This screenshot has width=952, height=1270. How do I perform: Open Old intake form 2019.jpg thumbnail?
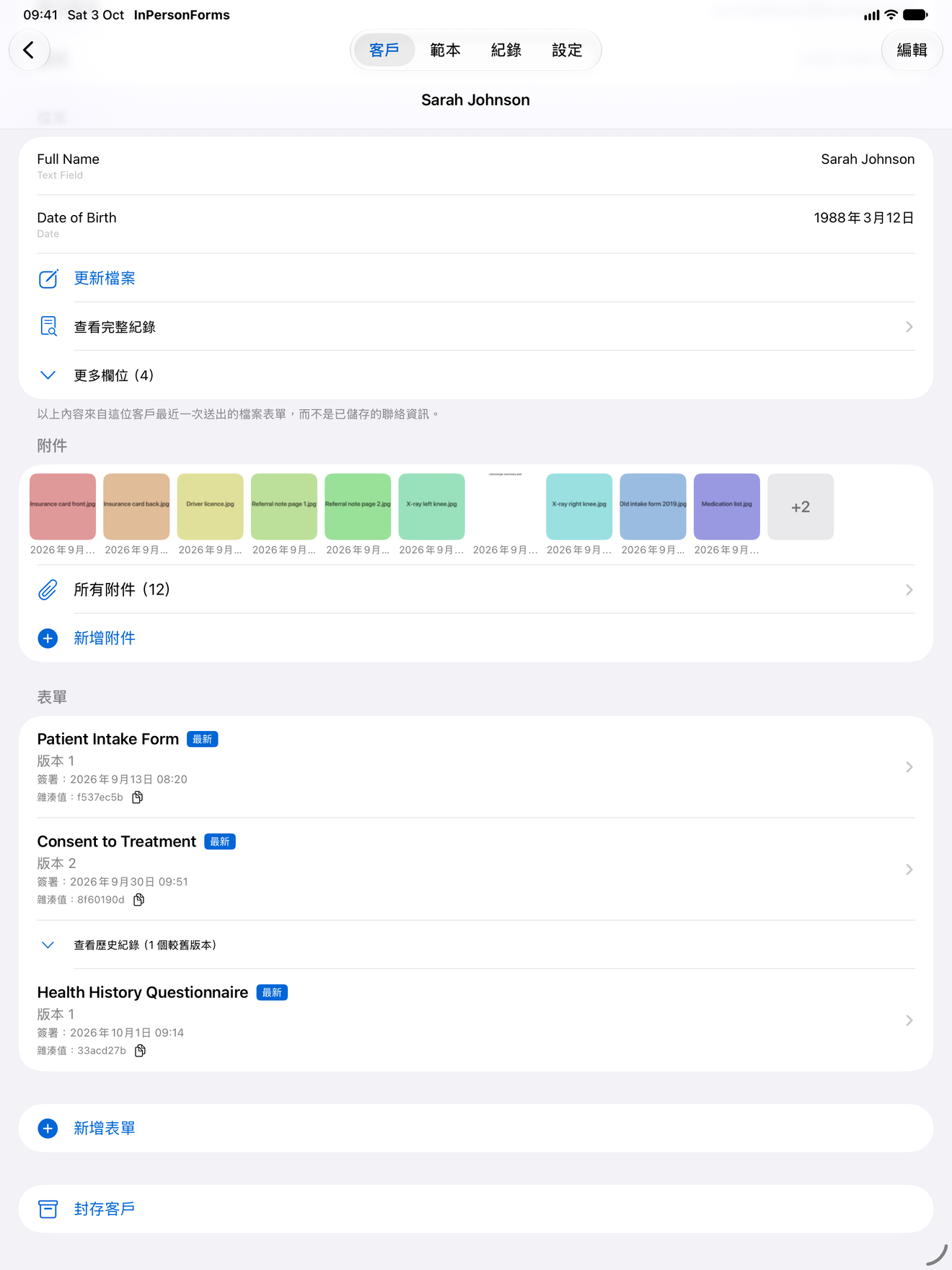(653, 507)
